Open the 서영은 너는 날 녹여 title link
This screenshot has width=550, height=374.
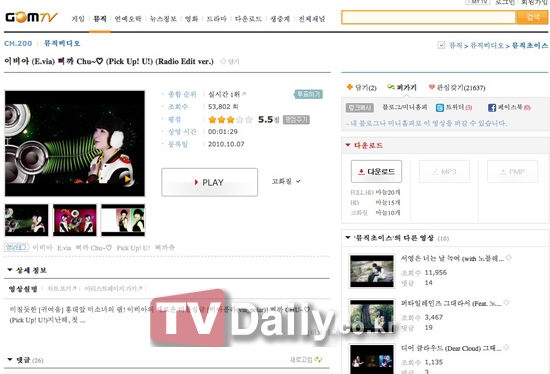[452, 259]
